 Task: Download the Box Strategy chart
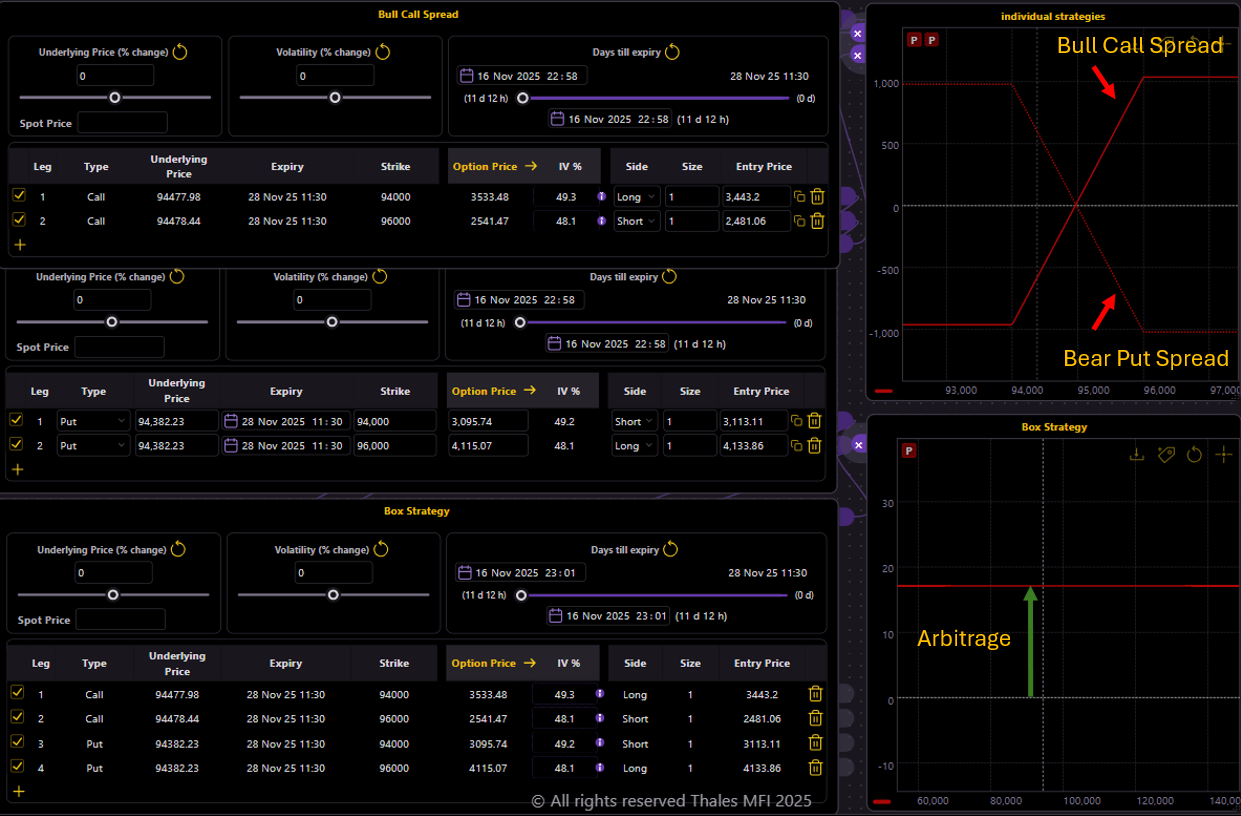pyautogui.click(x=1136, y=454)
